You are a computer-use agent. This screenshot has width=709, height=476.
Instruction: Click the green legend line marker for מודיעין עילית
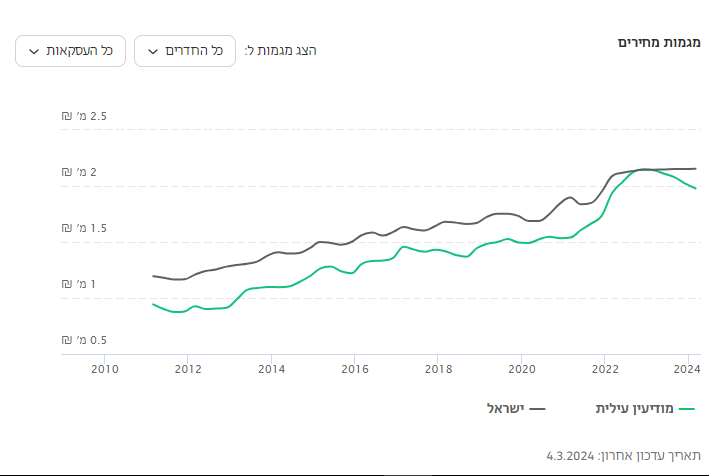coord(685,409)
